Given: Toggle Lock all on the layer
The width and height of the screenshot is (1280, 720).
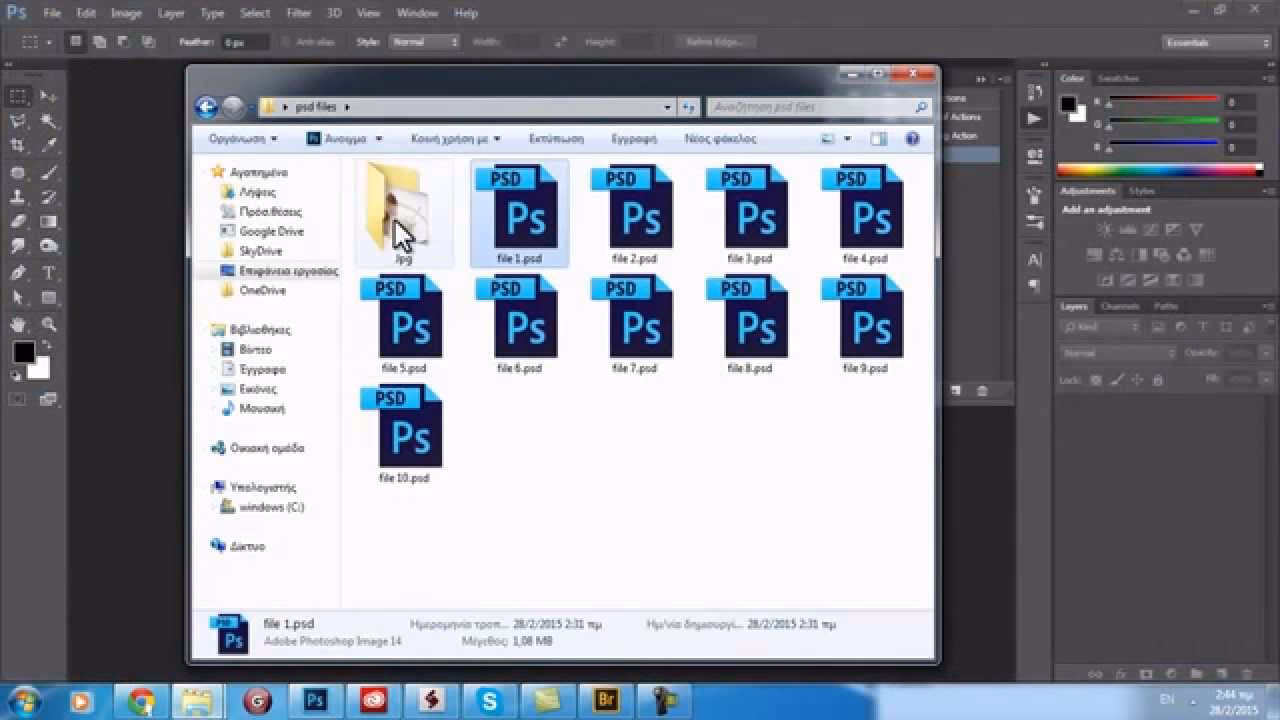Looking at the screenshot, I should [1157, 379].
